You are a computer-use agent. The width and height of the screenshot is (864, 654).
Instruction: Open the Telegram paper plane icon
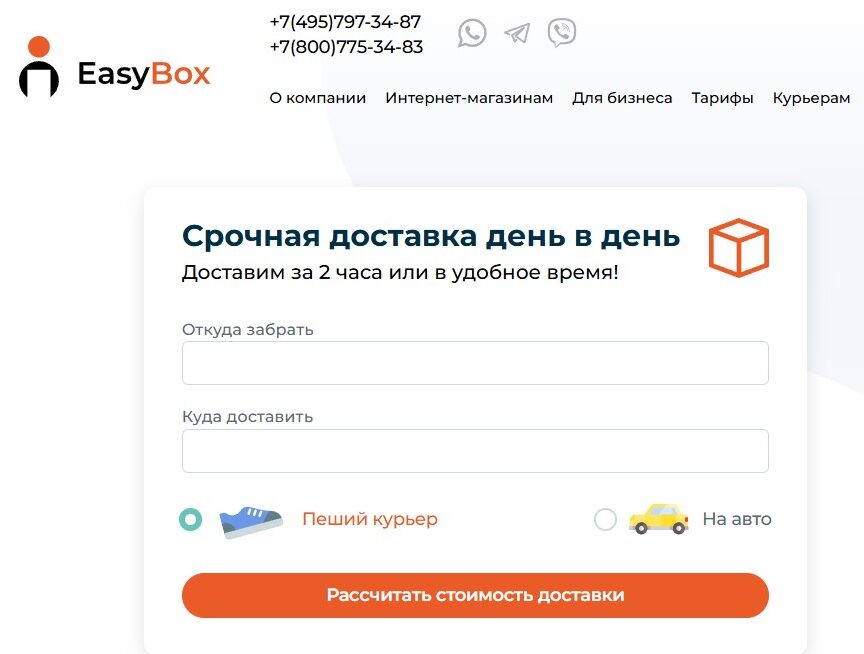point(517,33)
